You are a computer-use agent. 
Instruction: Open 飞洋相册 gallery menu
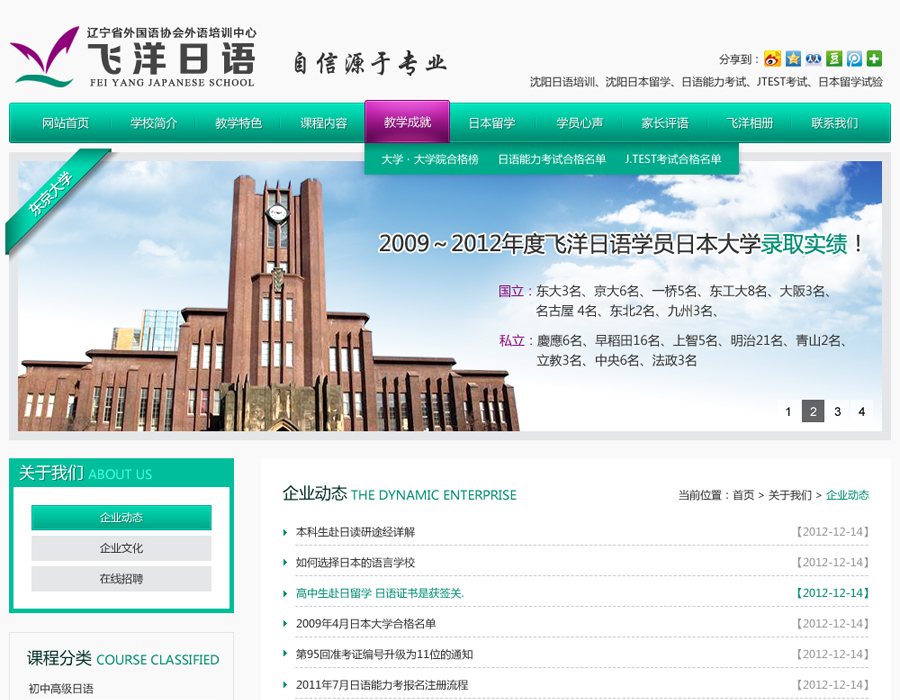point(750,123)
